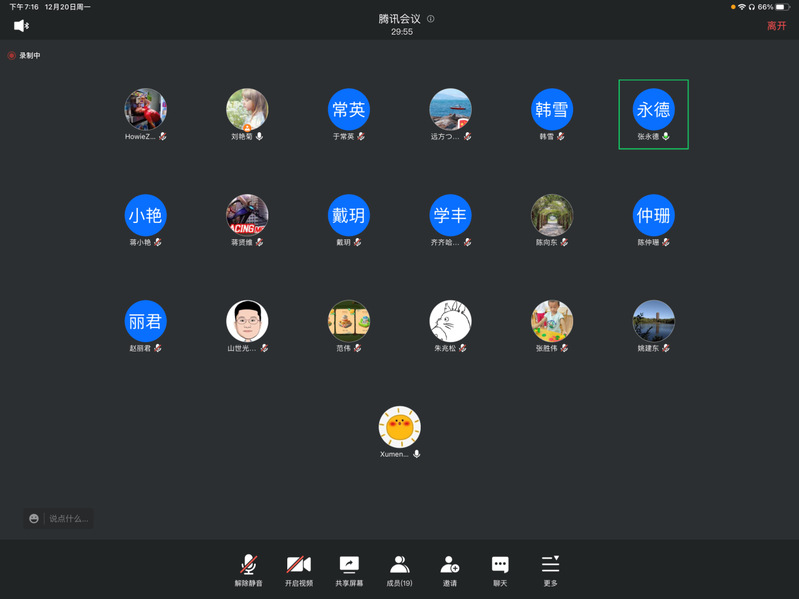This screenshot has width=799, height=599.
Task: Tap 朱兆松's Totoro sketch avatar
Action: pos(450,321)
